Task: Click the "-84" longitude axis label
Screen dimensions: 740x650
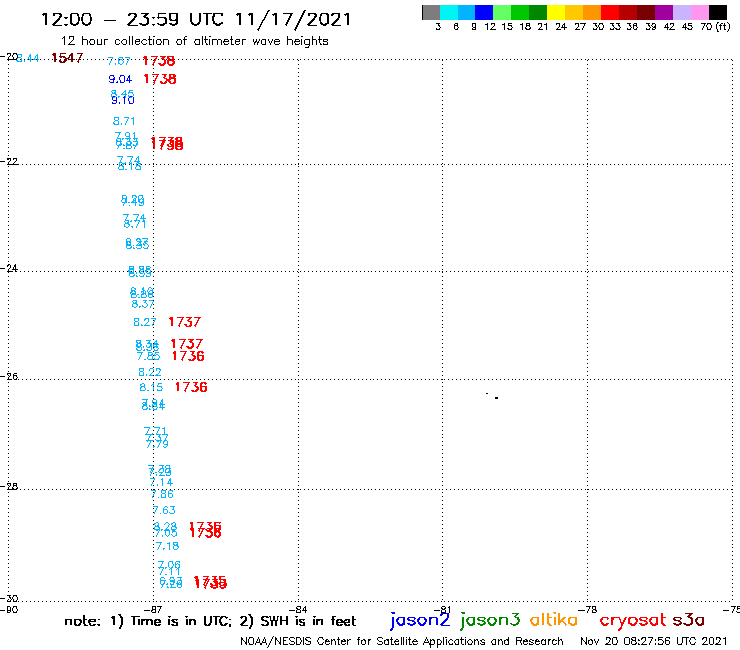Action: [298, 609]
